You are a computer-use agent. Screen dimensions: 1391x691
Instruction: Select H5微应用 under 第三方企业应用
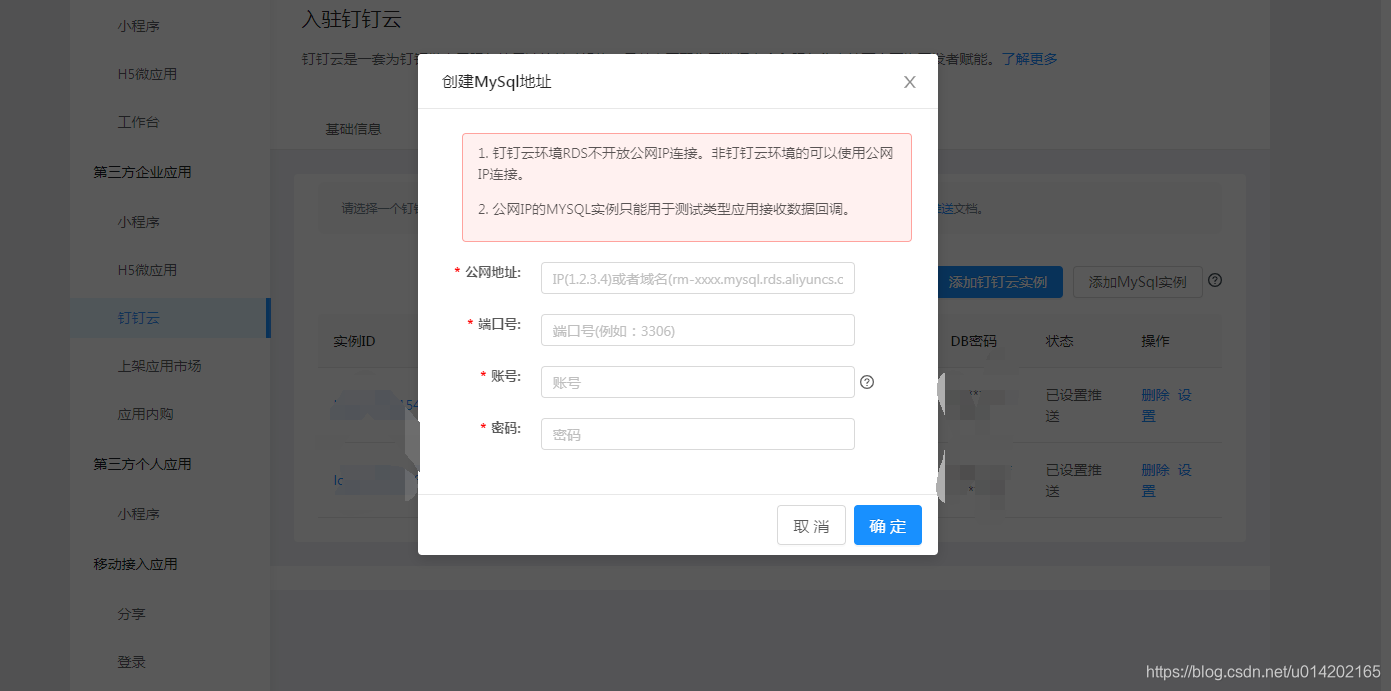pyautogui.click(x=147, y=270)
